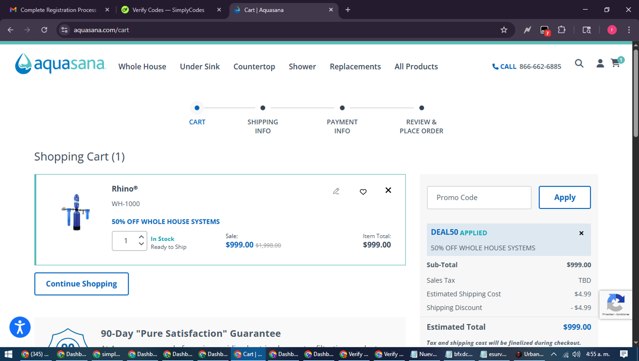Open the shopping cart icon in header
Screen dimensions: 639x361
(x=616, y=63)
